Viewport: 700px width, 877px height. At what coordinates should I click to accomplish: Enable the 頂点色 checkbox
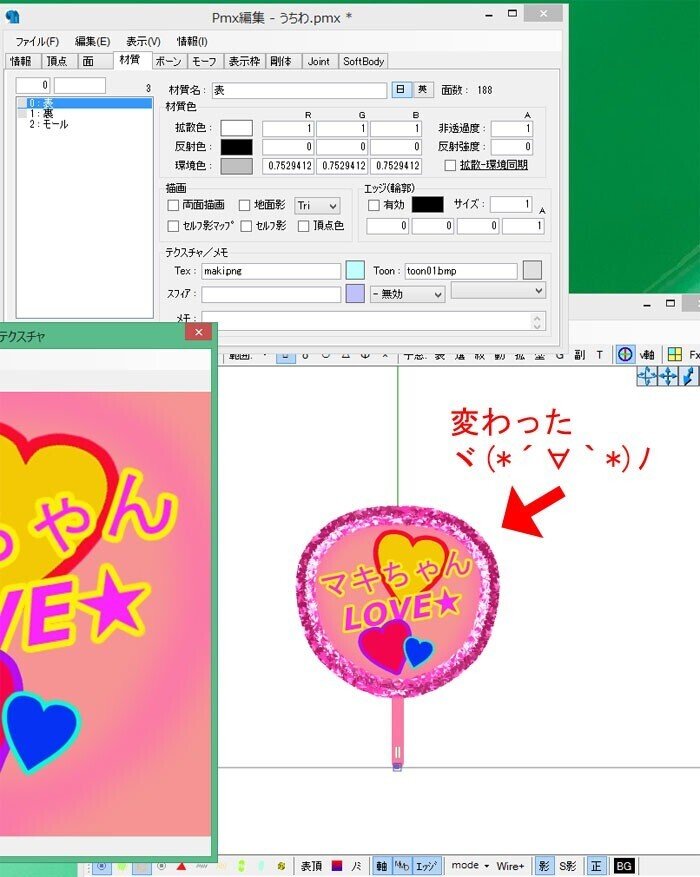click(x=304, y=226)
